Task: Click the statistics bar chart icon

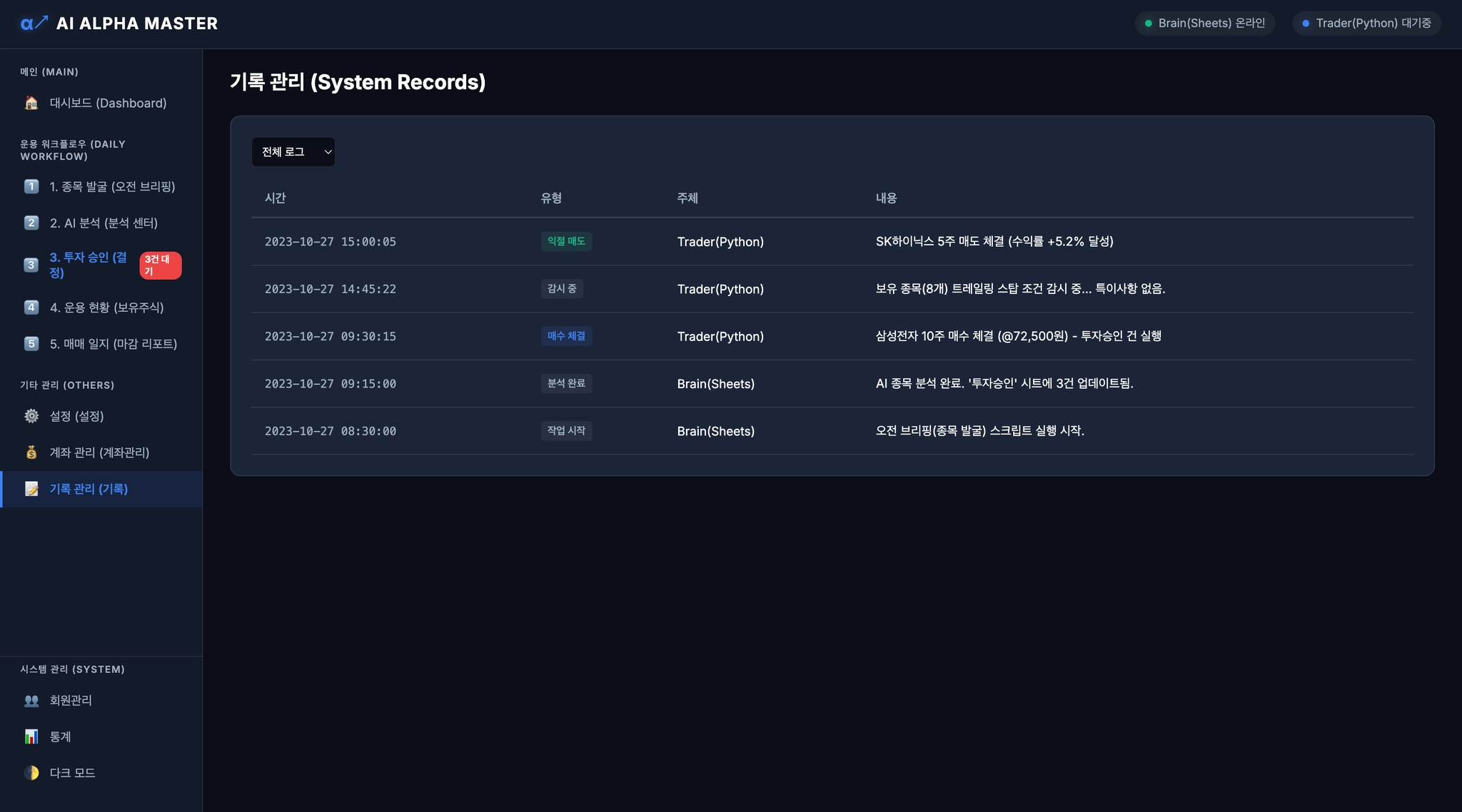Action: pyautogui.click(x=31, y=736)
